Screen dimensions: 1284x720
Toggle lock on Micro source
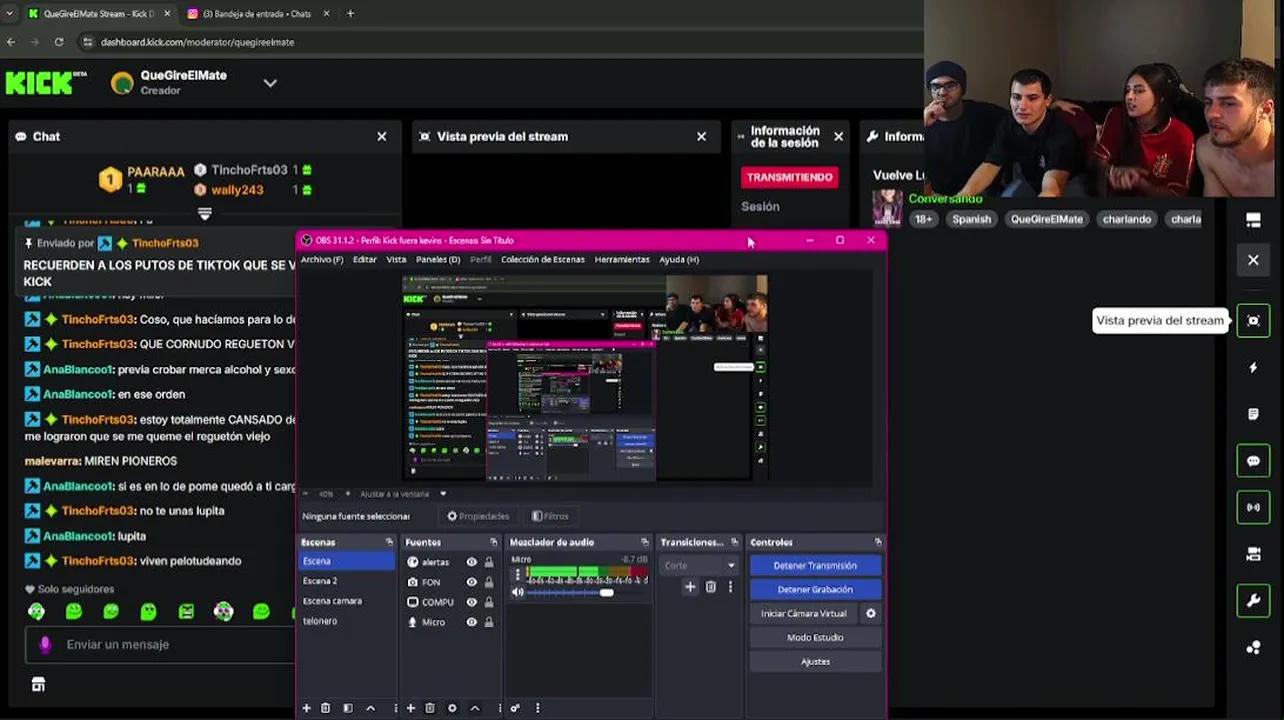pos(489,622)
